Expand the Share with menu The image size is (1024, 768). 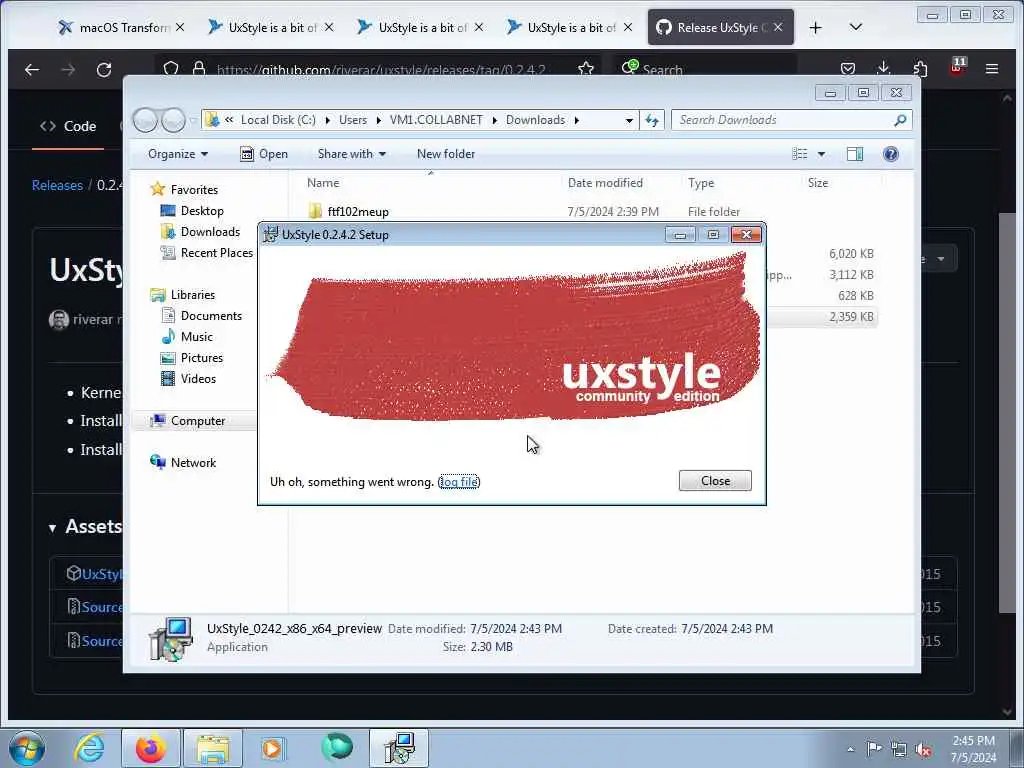point(351,154)
